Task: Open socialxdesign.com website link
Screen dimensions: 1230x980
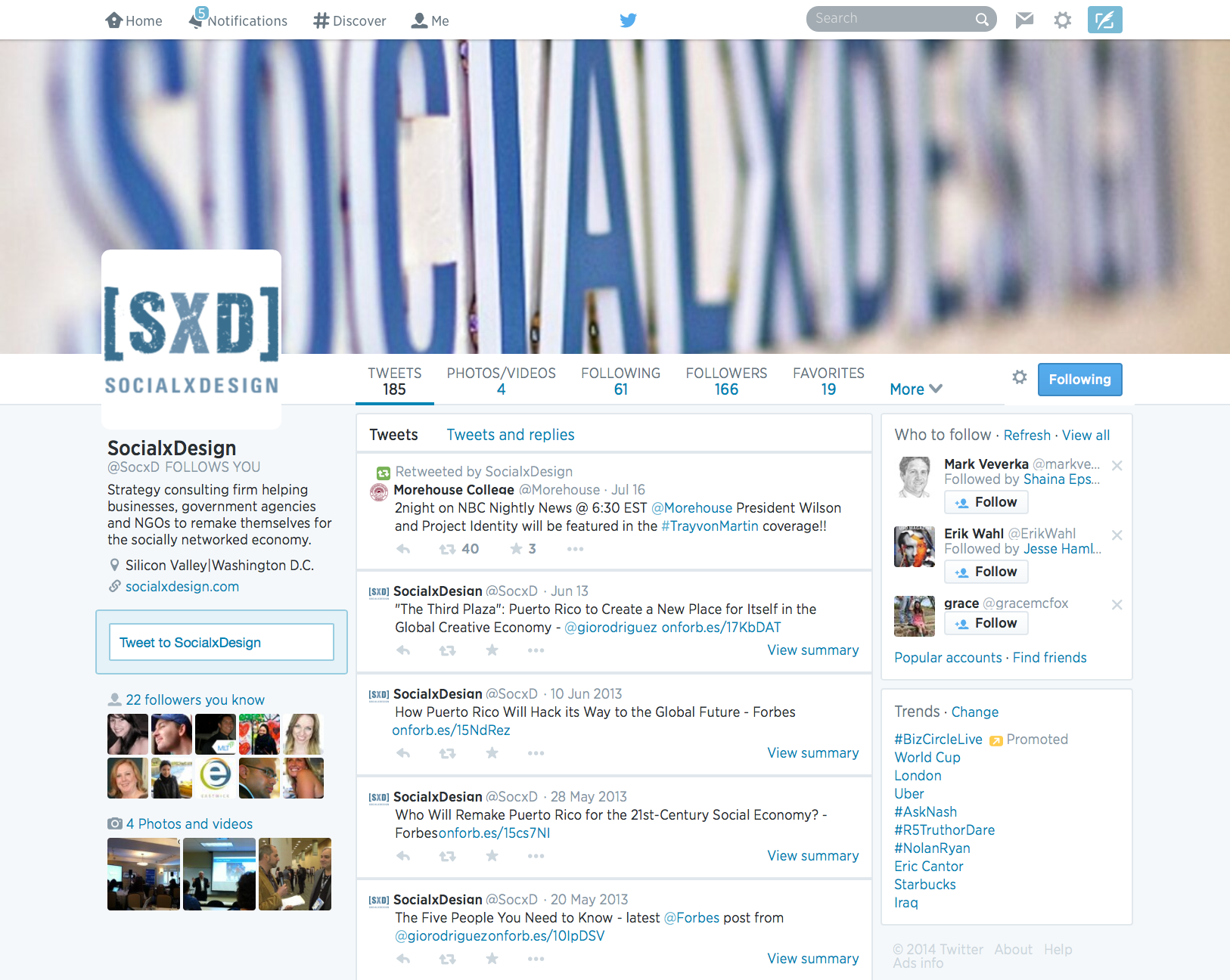Action: pyautogui.click(x=182, y=587)
